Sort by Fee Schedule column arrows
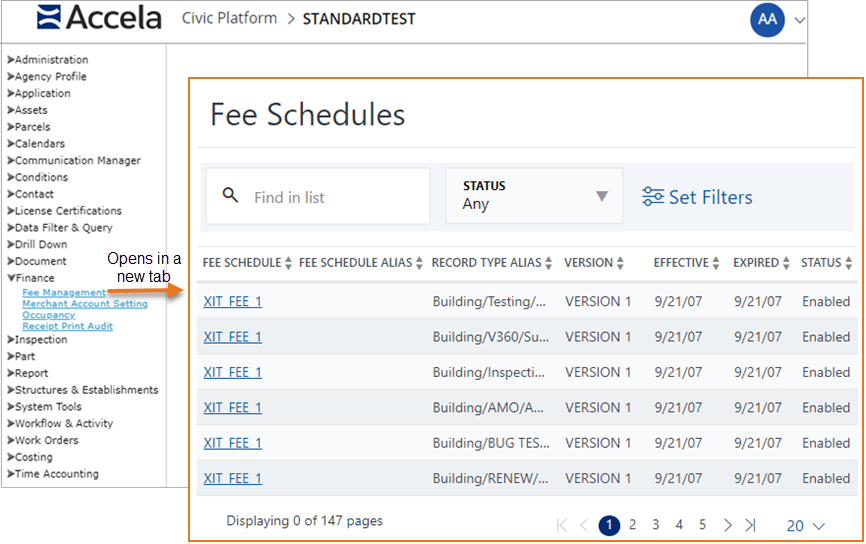Image resolution: width=866 pixels, height=544 pixels. tap(289, 263)
